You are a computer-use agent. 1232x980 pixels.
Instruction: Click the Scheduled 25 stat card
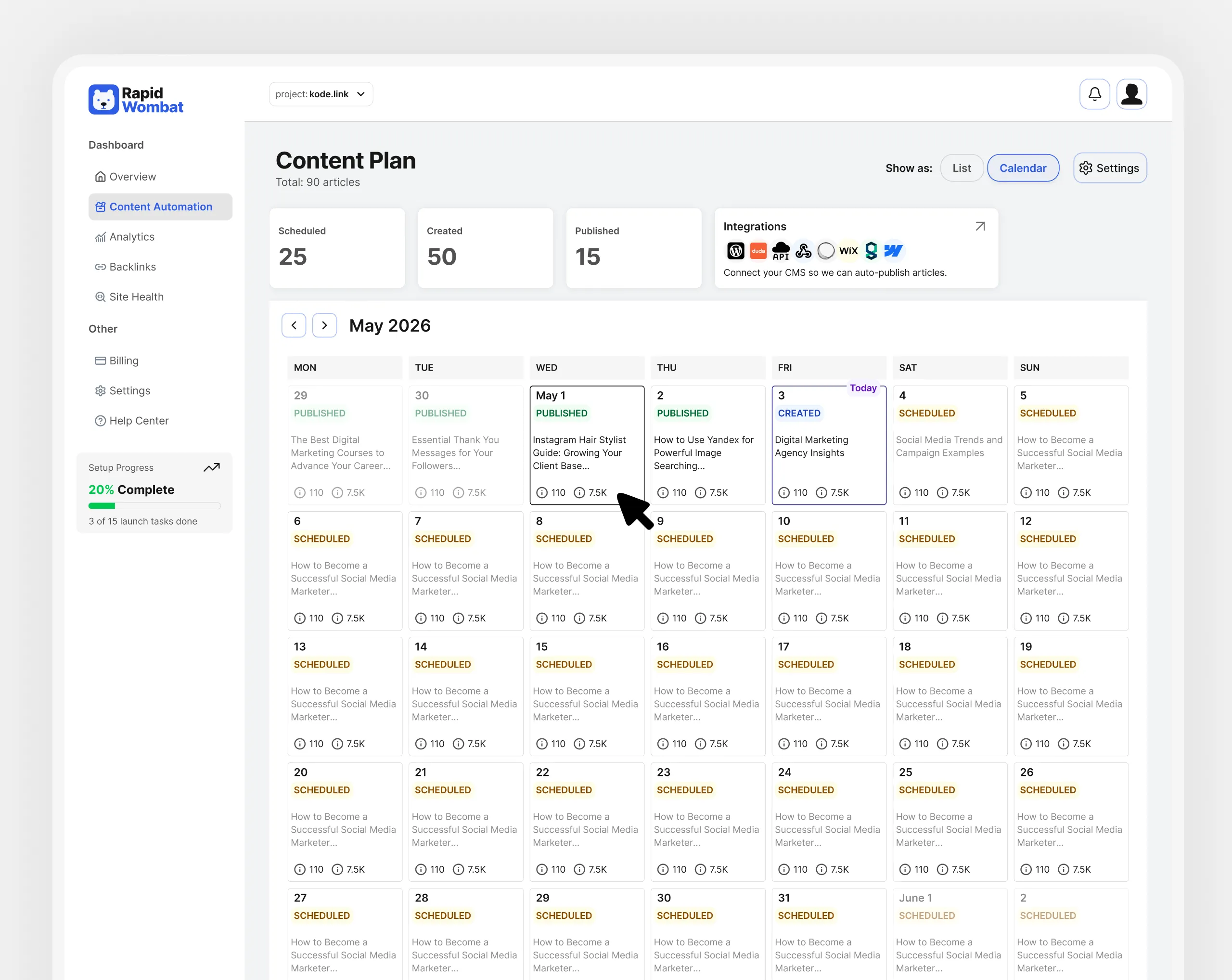(337, 248)
